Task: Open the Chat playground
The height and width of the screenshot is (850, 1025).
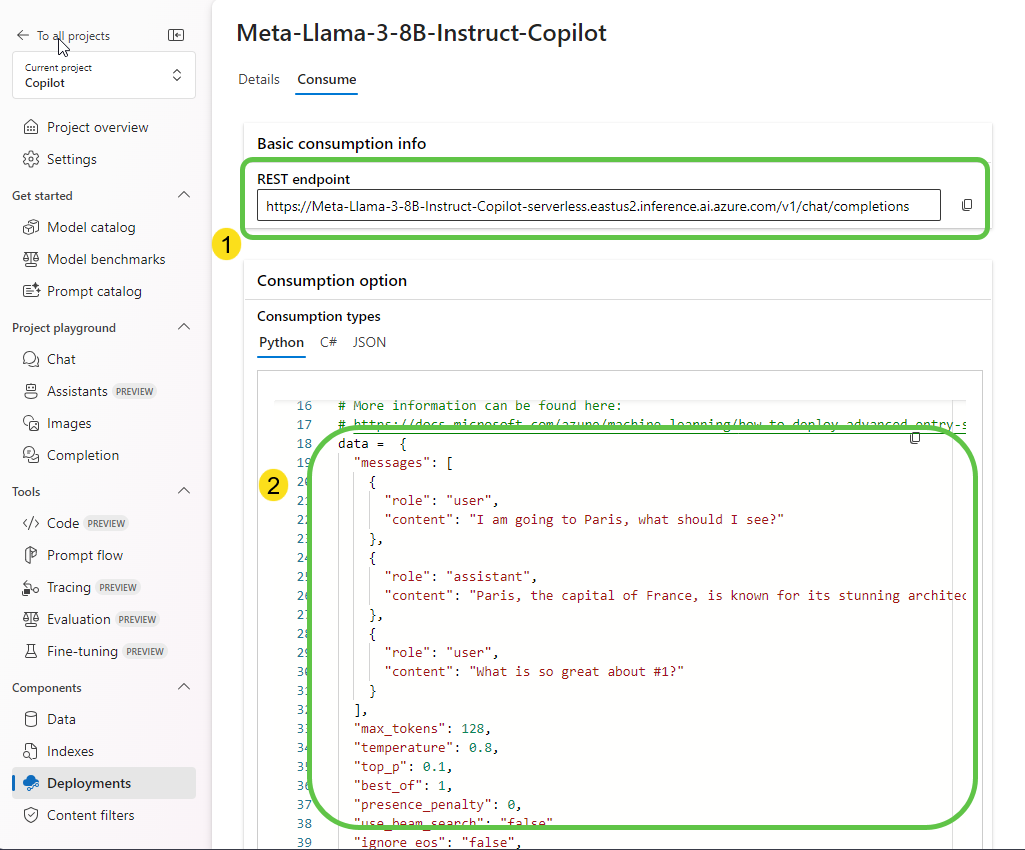Action: point(61,359)
